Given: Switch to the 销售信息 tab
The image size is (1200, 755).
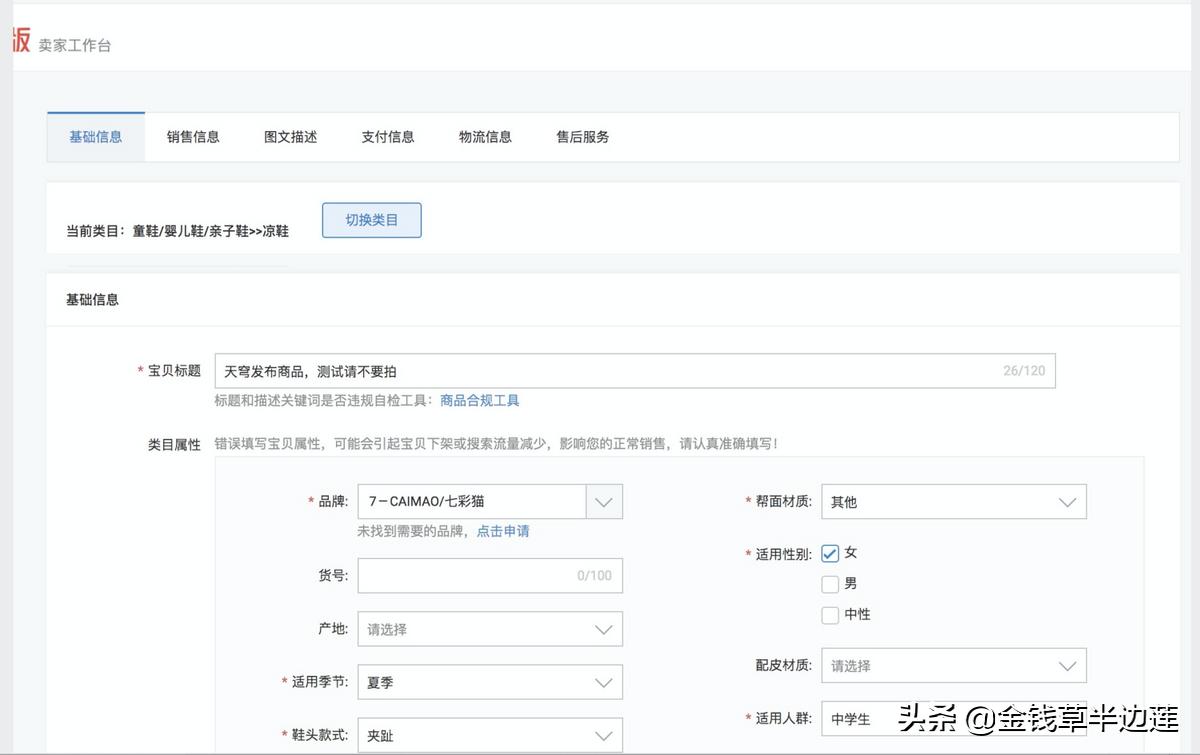Looking at the screenshot, I should 192,137.
